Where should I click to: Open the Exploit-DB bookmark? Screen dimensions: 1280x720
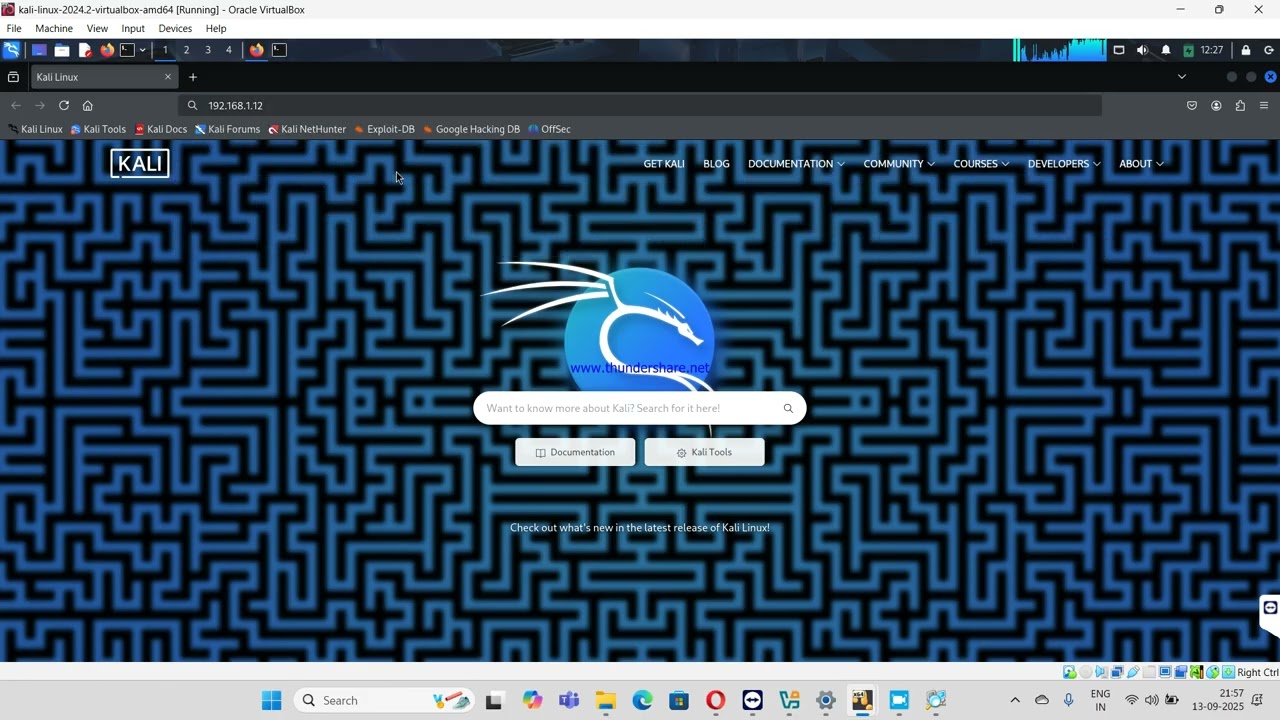tap(384, 129)
